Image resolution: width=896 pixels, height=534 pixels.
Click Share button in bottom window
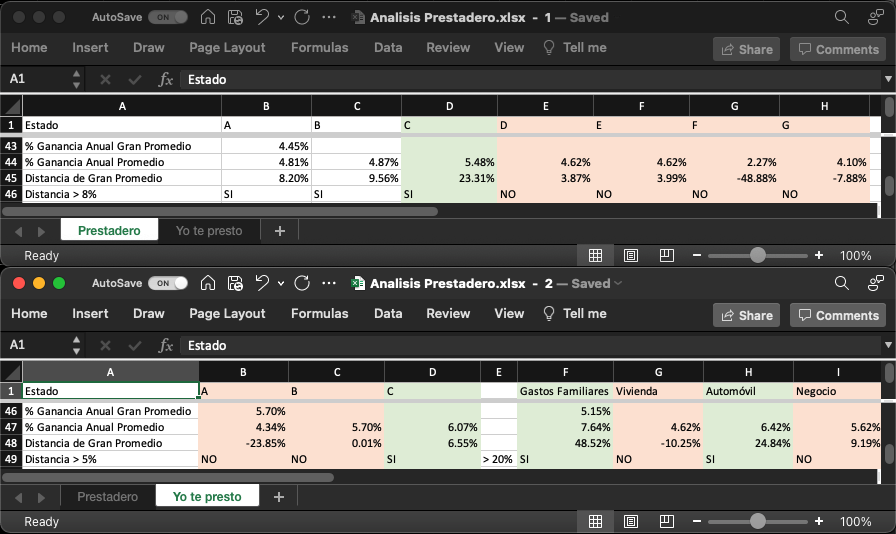pos(746,316)
